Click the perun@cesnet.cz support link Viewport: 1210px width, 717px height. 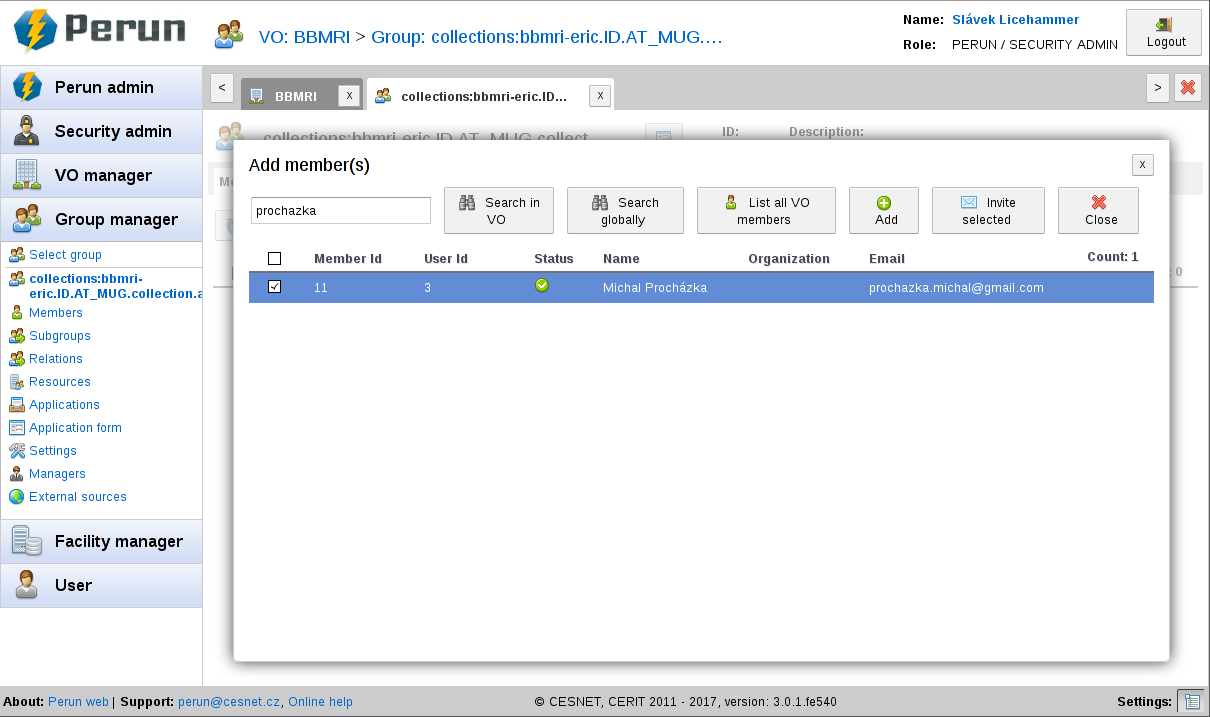(230, 702)
